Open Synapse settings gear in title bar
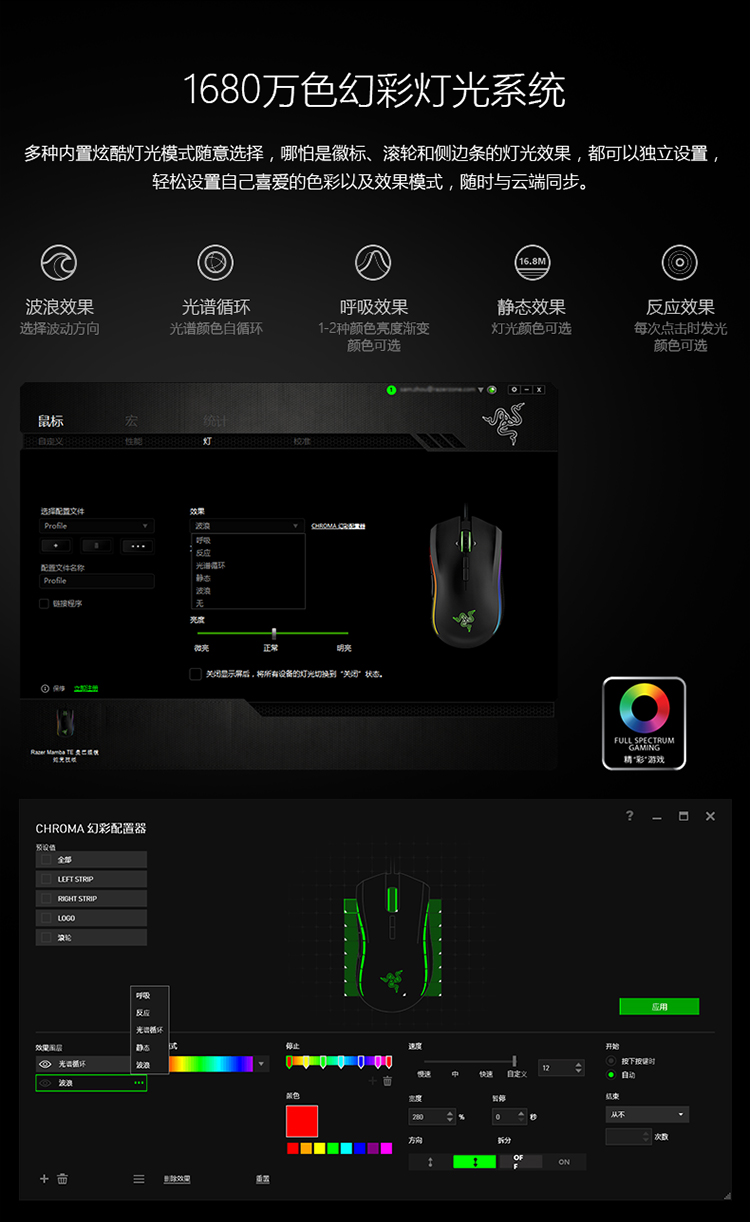750x1222 pixels. [x=514, y=389]
